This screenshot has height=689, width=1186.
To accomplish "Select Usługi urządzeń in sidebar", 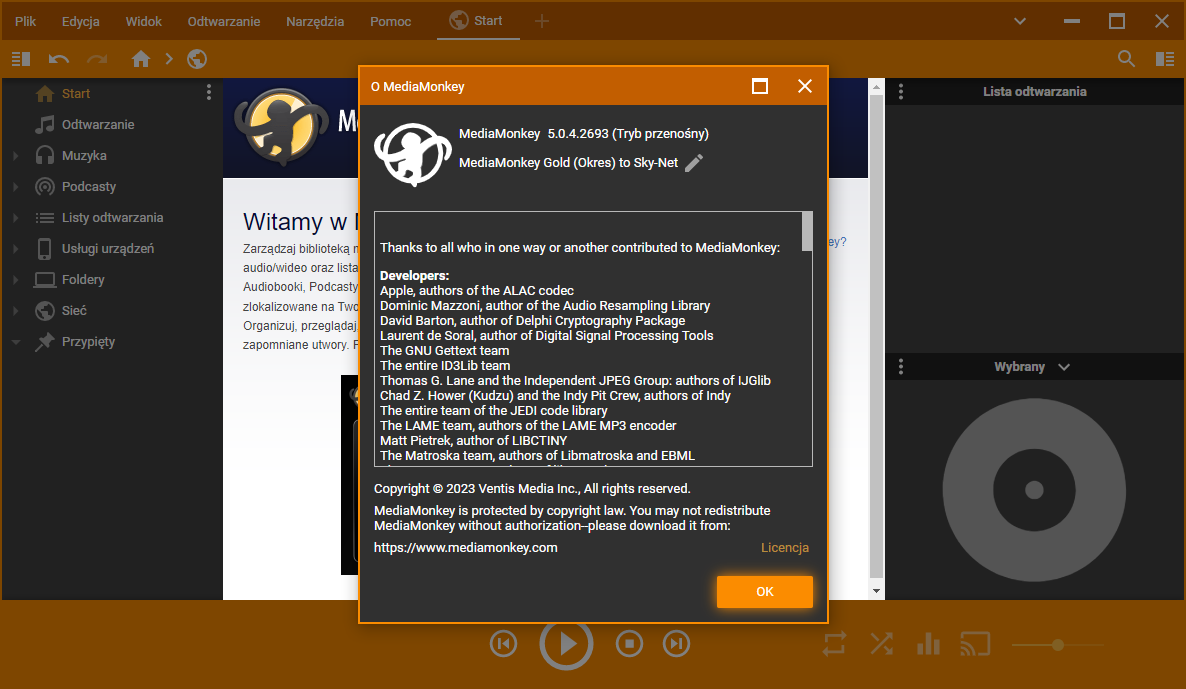I will (108, 249).
